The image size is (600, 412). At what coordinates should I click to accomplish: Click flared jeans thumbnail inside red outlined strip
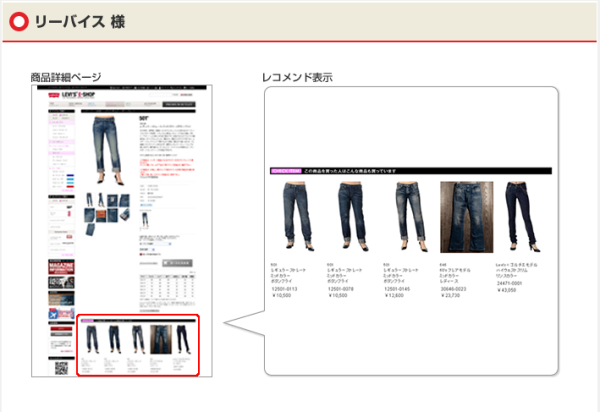click(161, 340)
